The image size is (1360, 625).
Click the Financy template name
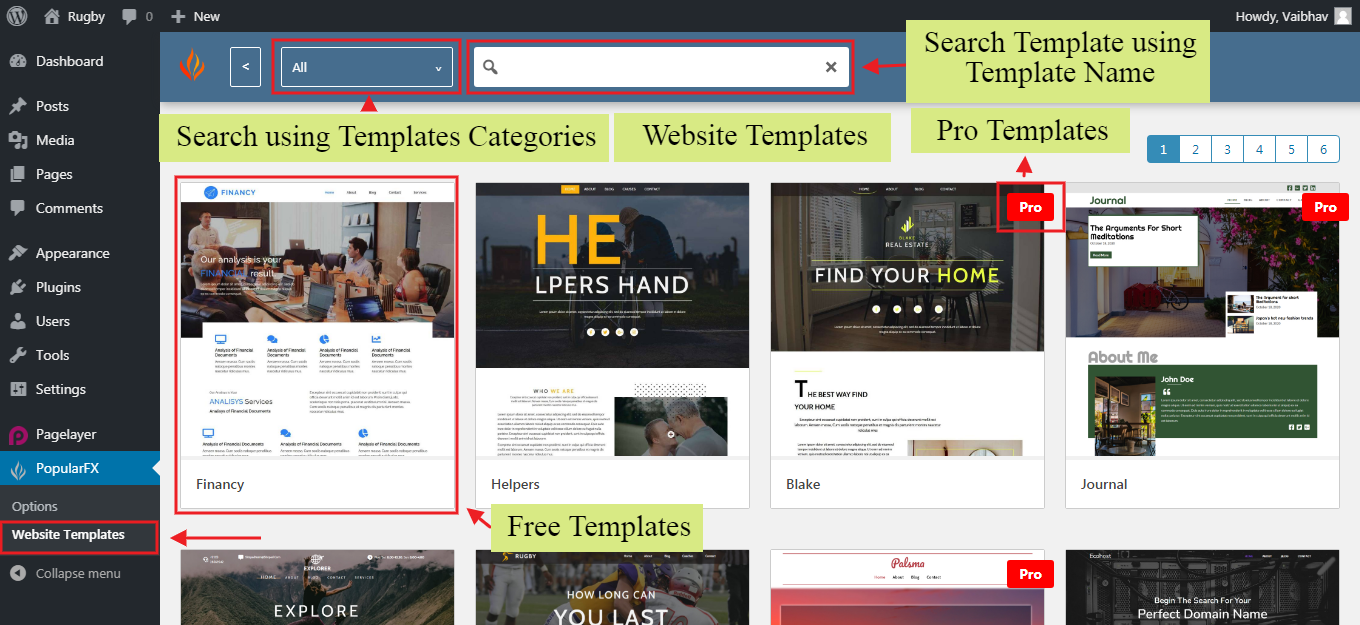tap(220, 484)
